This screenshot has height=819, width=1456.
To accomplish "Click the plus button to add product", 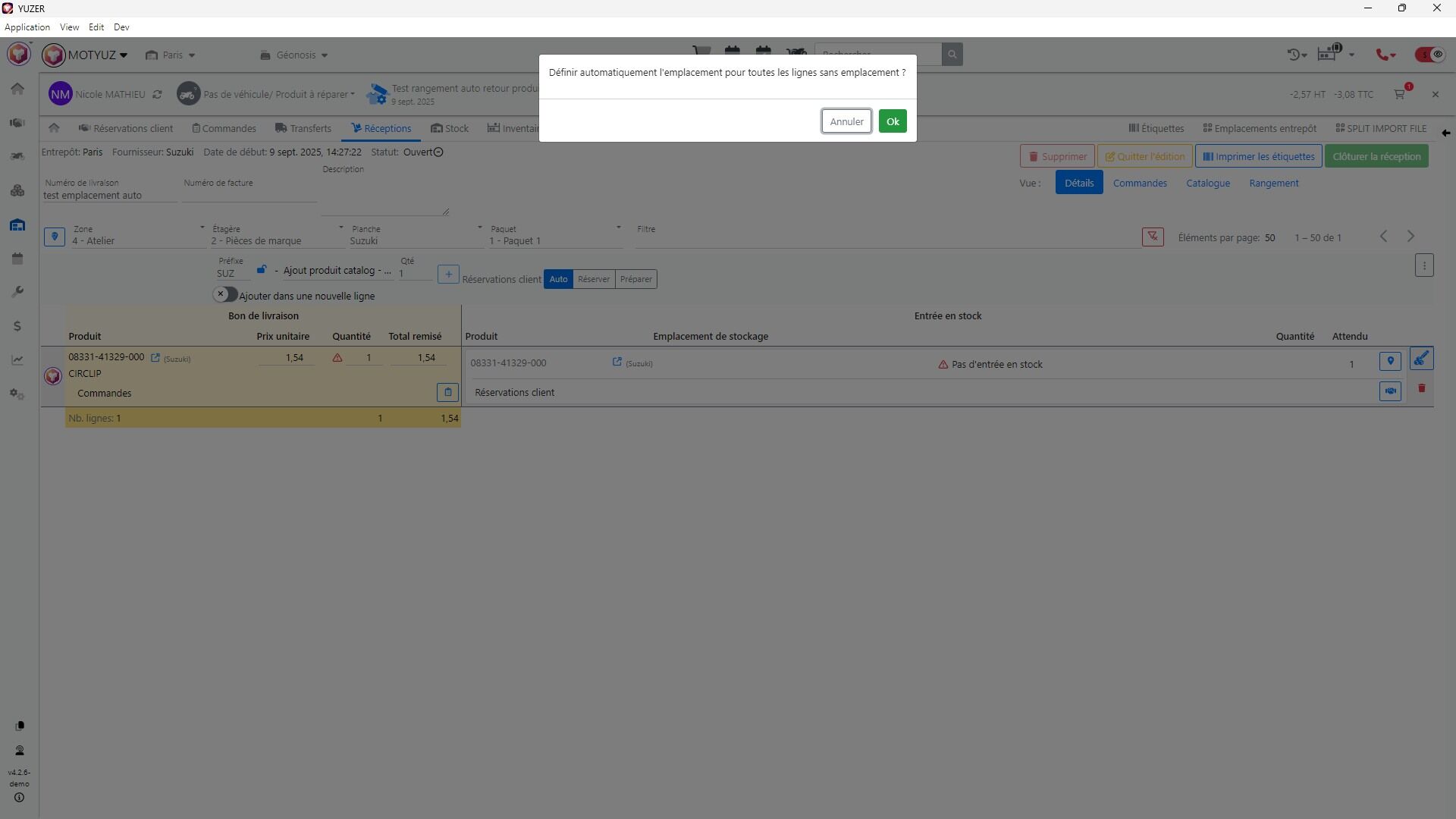I will click(x=448, y=275).
